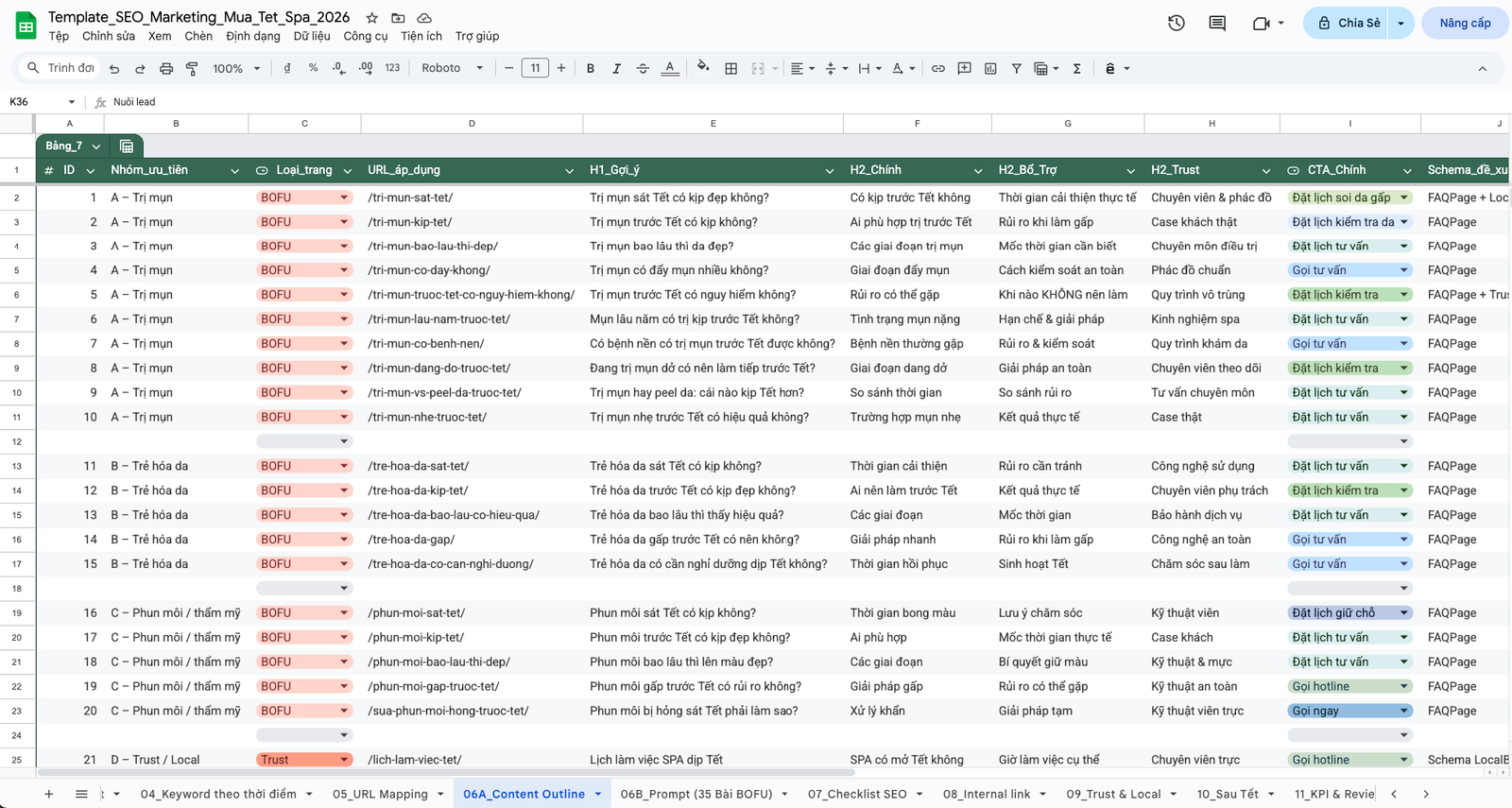The height and width of the screenshot is (808, 1512).
Task: Open filter arrow for H1_Gợi_ý column
Action: point(830,171)
